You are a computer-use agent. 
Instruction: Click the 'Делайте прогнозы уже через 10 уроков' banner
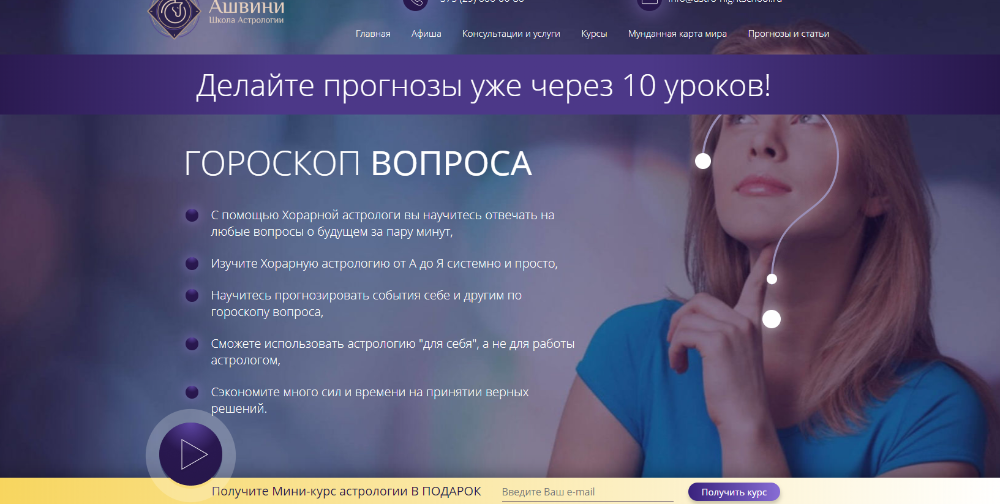coord(483,86)
